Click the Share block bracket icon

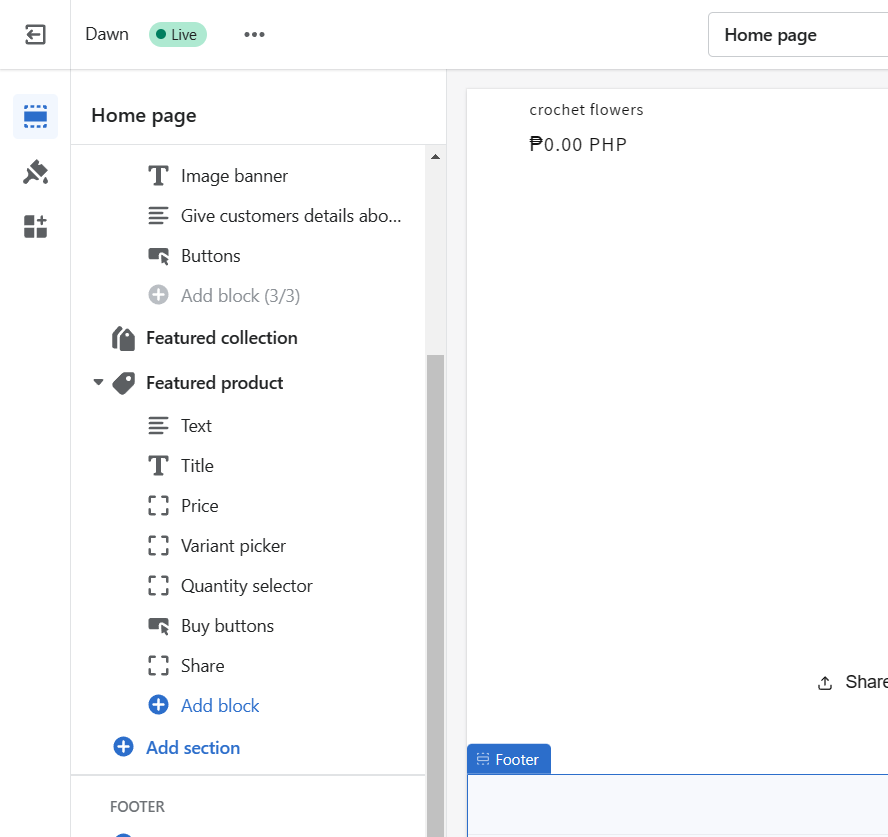(x=159, y=665)
